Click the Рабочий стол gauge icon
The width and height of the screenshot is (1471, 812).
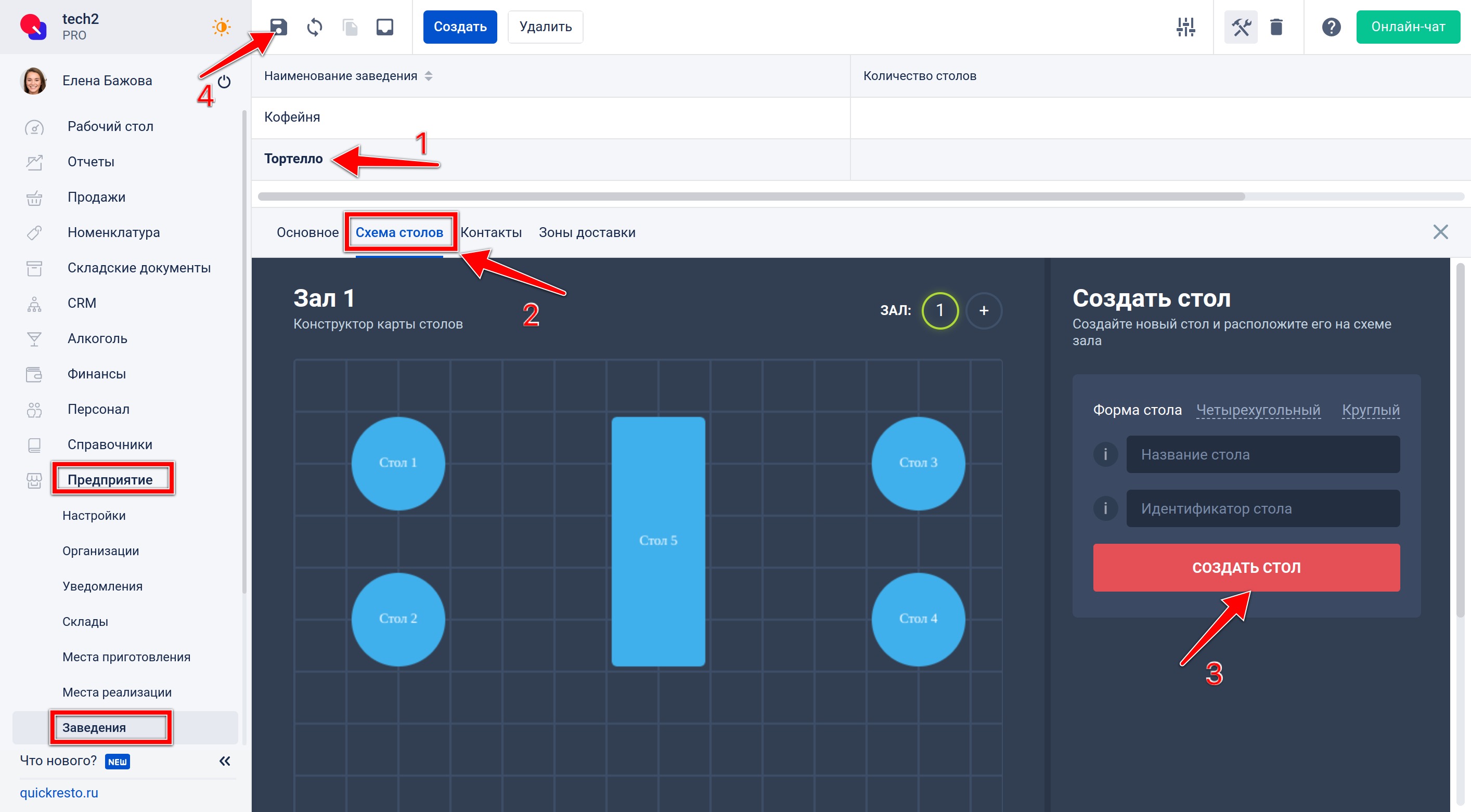(34, 127)
